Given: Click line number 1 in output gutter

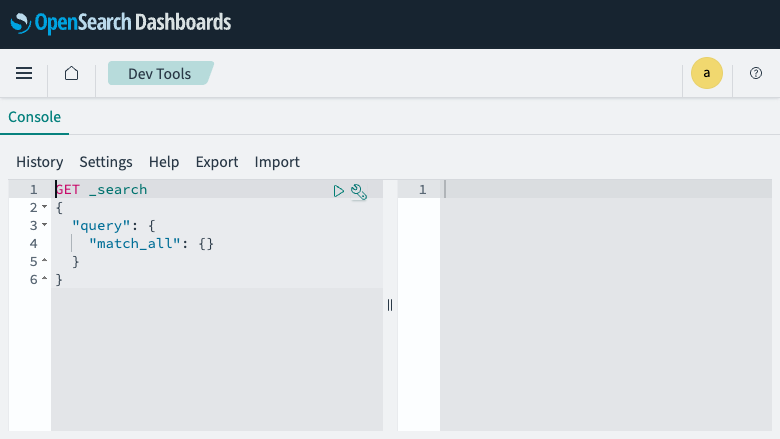Looking at the screenshot, I should tap(422, 189).
